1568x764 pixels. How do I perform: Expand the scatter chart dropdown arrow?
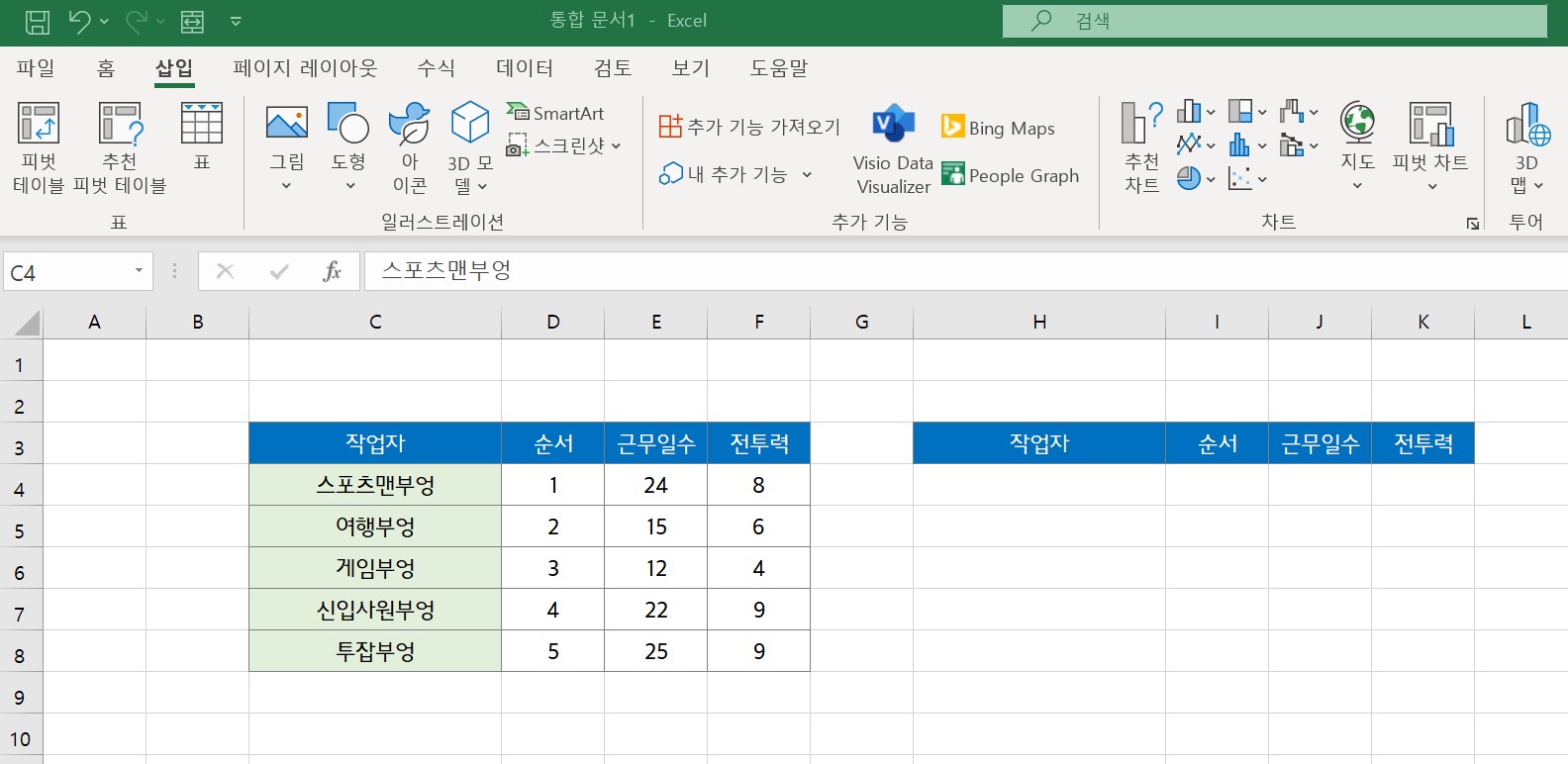1262,179
